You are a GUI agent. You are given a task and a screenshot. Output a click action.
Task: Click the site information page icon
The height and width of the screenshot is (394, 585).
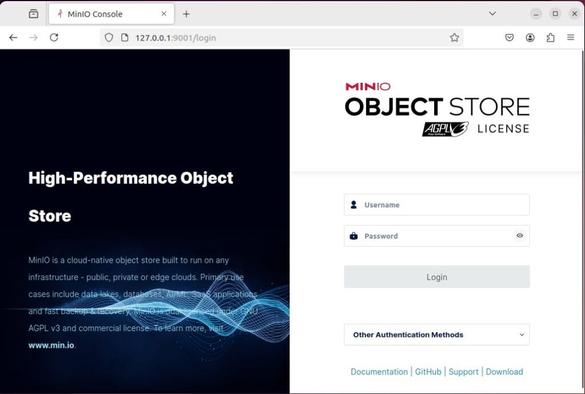[125, 38]
